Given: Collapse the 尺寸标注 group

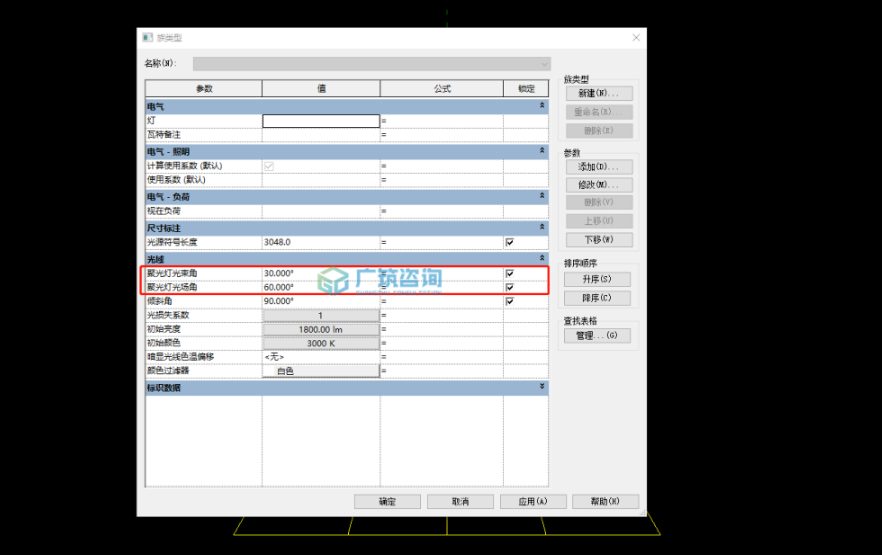Looking at the screenshot, I should pos(542,227).
